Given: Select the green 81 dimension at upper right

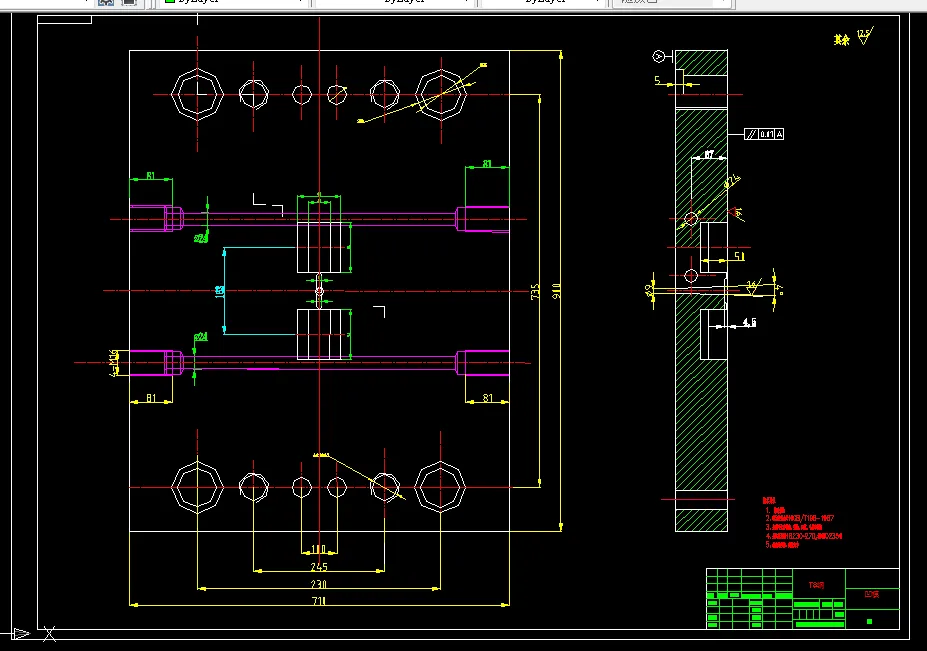Looking at the screenshot, I should 487,163.
